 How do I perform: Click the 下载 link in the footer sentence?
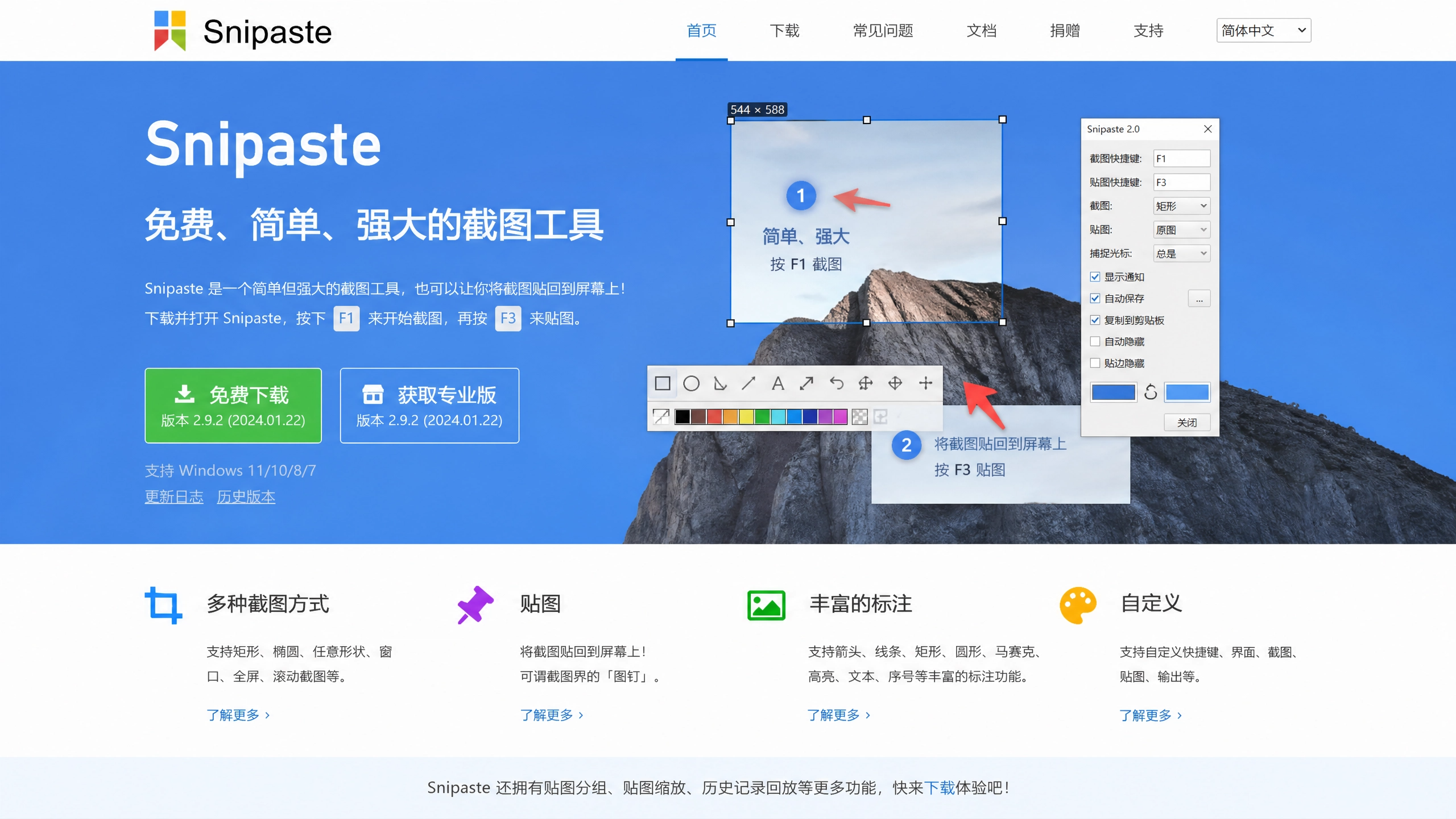pyautogui.click(x=939, y=788)
